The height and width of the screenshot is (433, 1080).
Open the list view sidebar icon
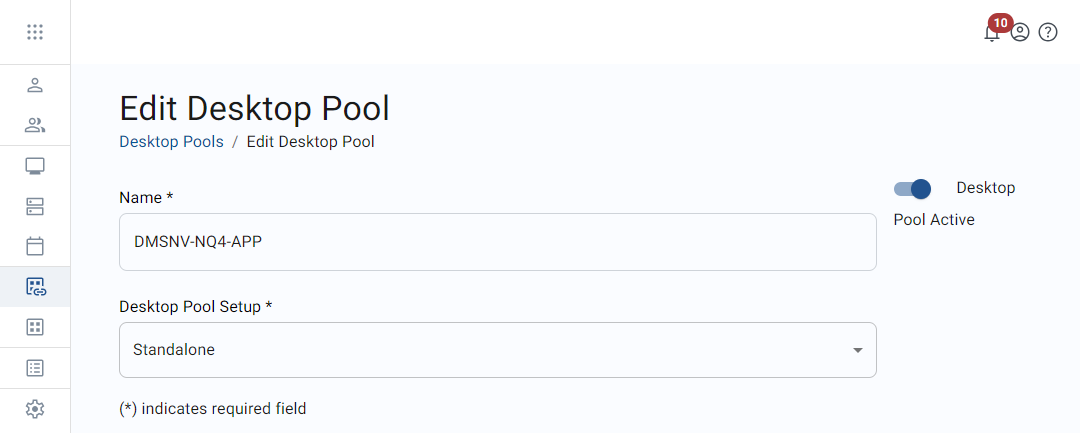click(35, 368)
